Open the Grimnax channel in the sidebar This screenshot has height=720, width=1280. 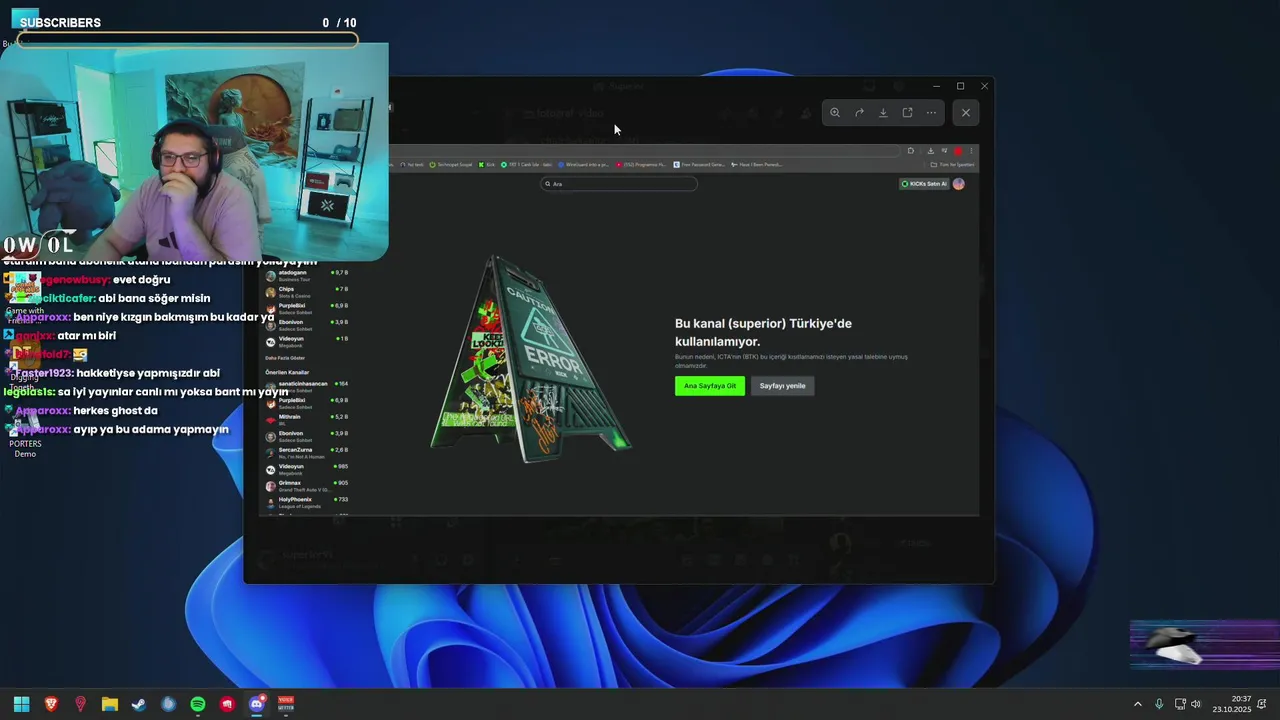(306, 485)
